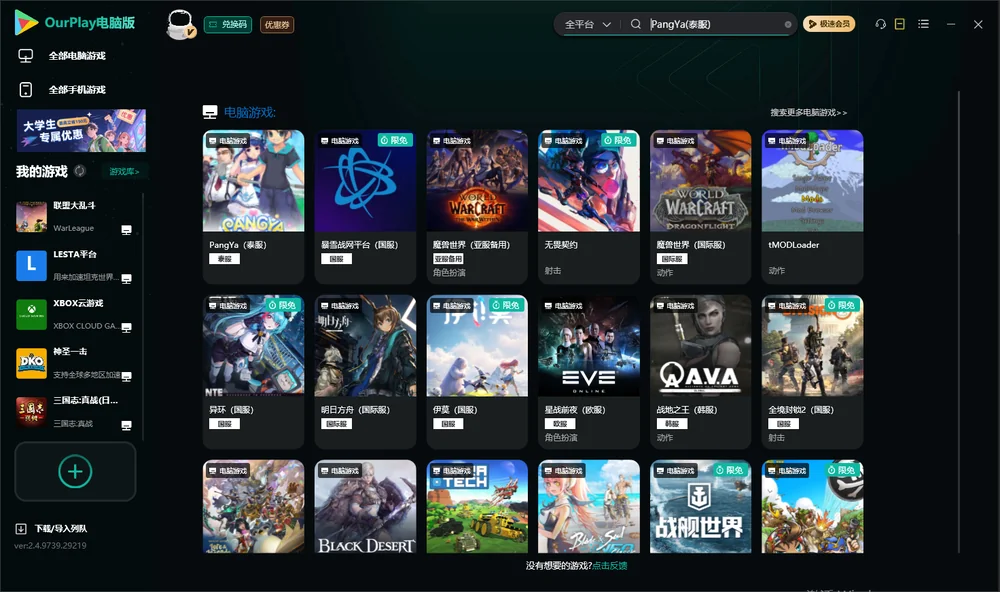Select 魔兽世界 (亚服备用) game card

point(477,207)
